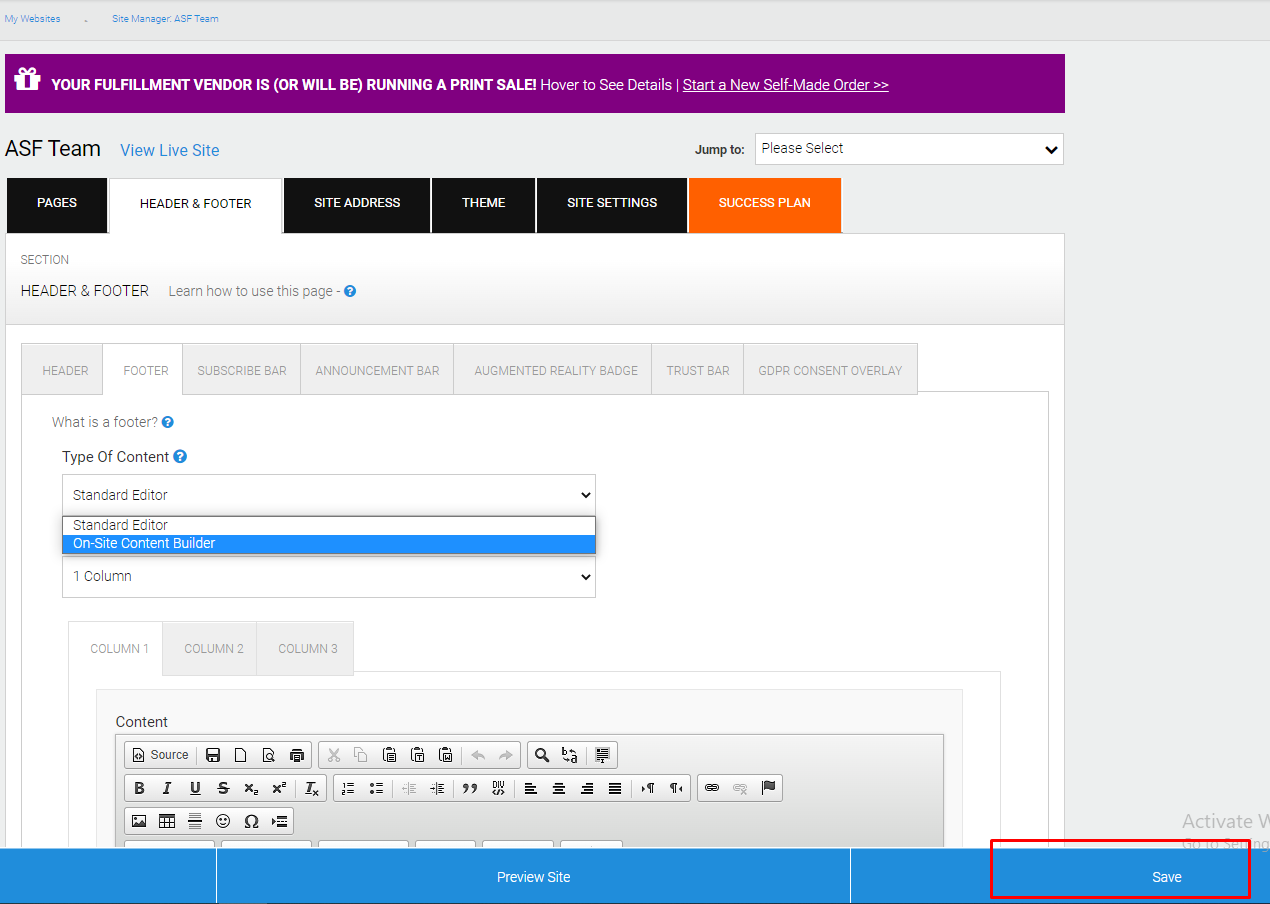Screen dimensions: 1270x904
Task: Click the insert link chain icon
Action: pyautogui.click(x=712, y=788)
